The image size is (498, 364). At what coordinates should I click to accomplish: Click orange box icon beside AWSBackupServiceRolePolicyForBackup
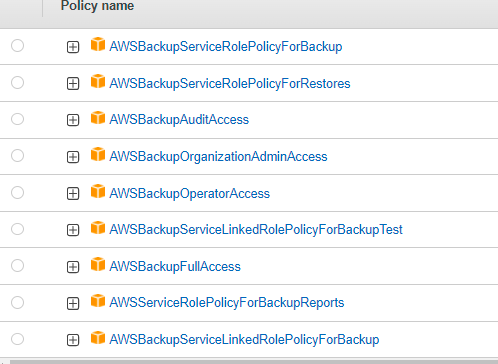click(98, 44)
